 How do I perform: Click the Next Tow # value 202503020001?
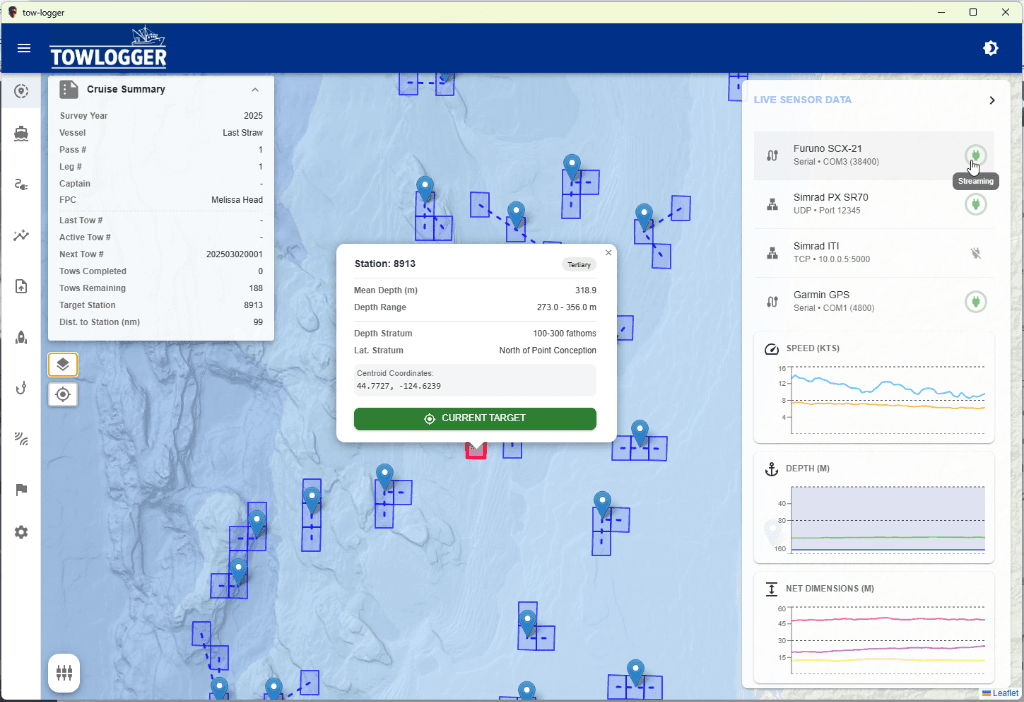click(234, 254)
